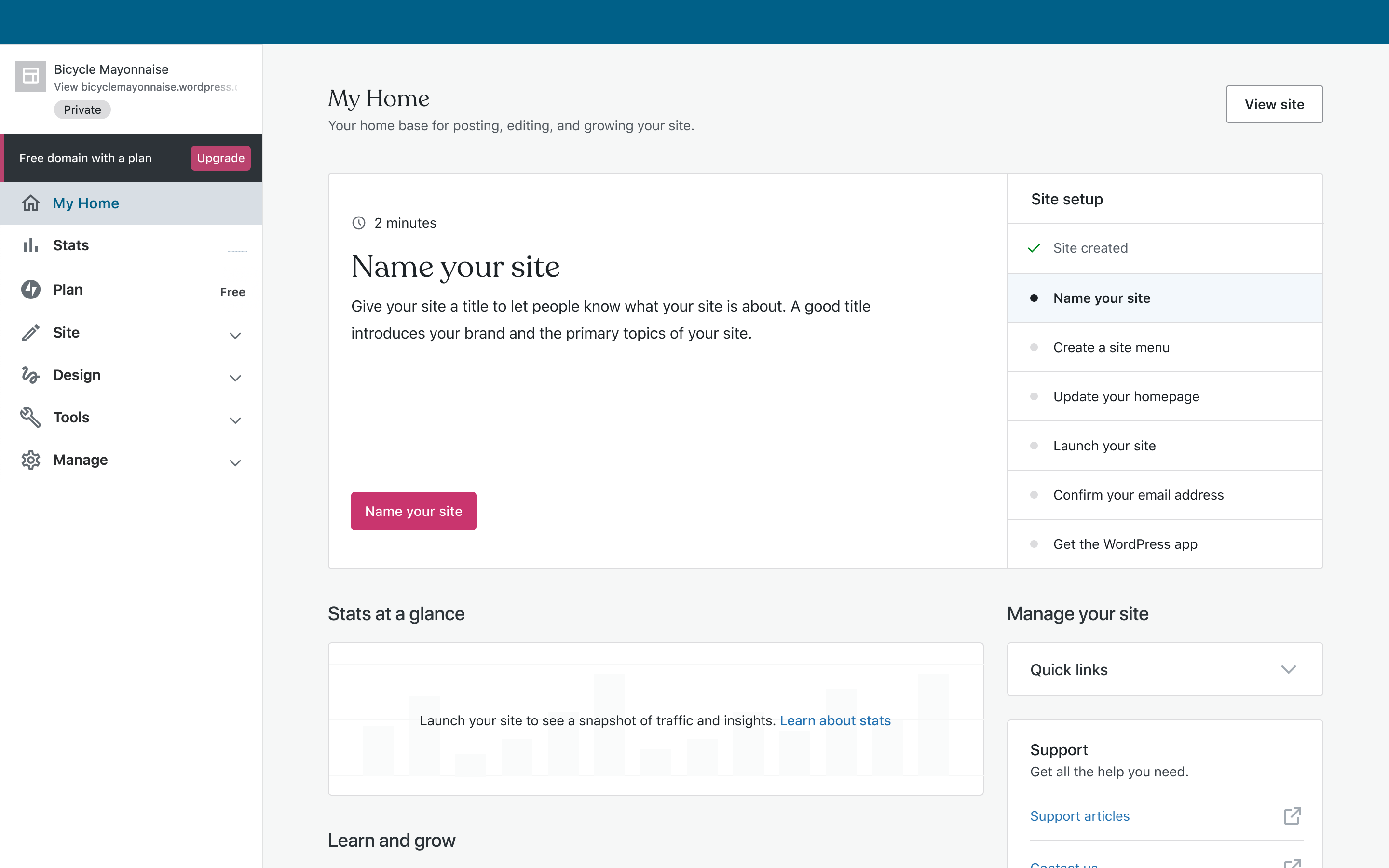Click the pink 'Name your site' button
Screen dimensions: 1389x868
(x=413, y=511)
